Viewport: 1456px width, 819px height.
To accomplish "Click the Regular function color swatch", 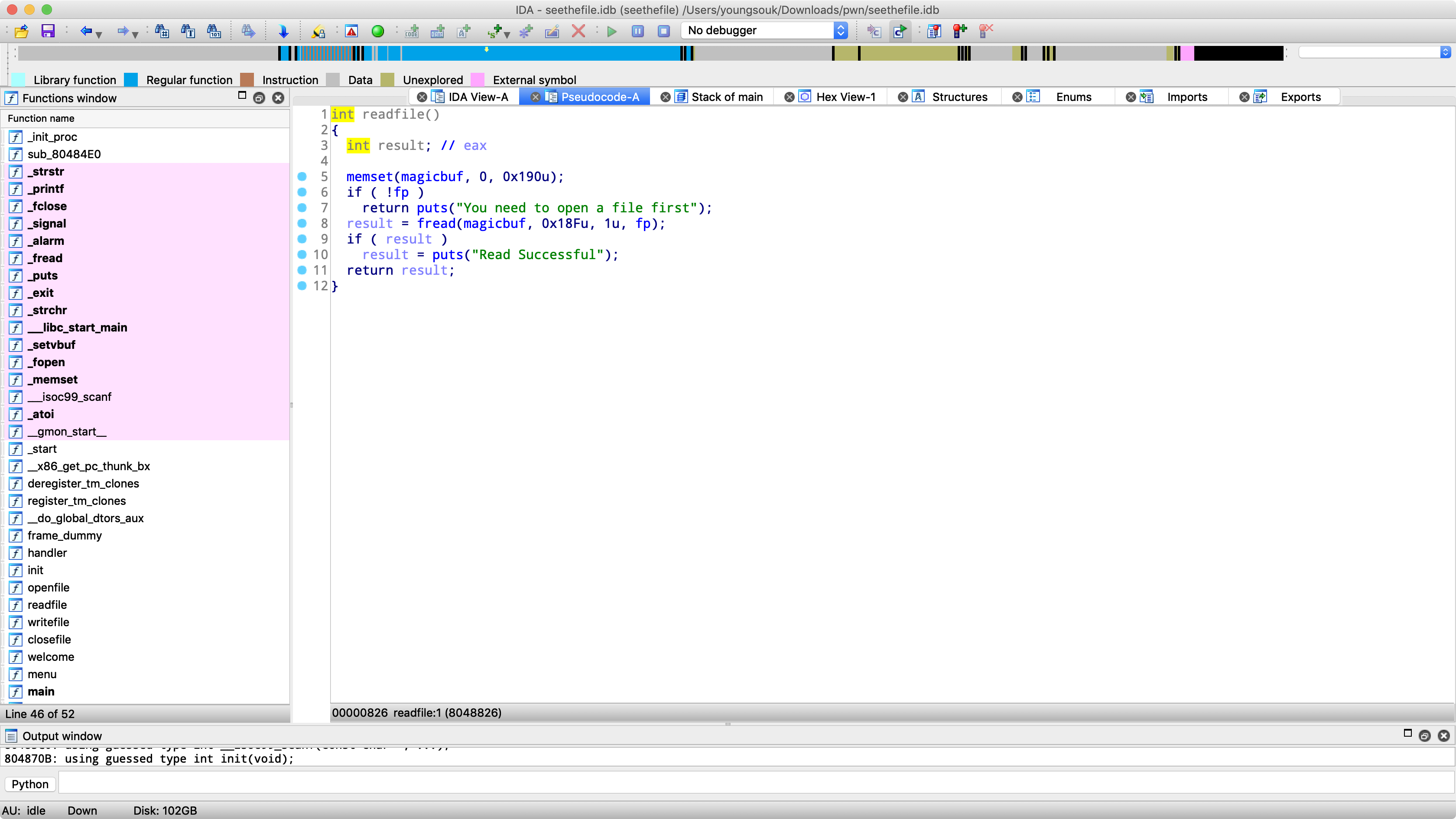I will (x=130, y=80).
